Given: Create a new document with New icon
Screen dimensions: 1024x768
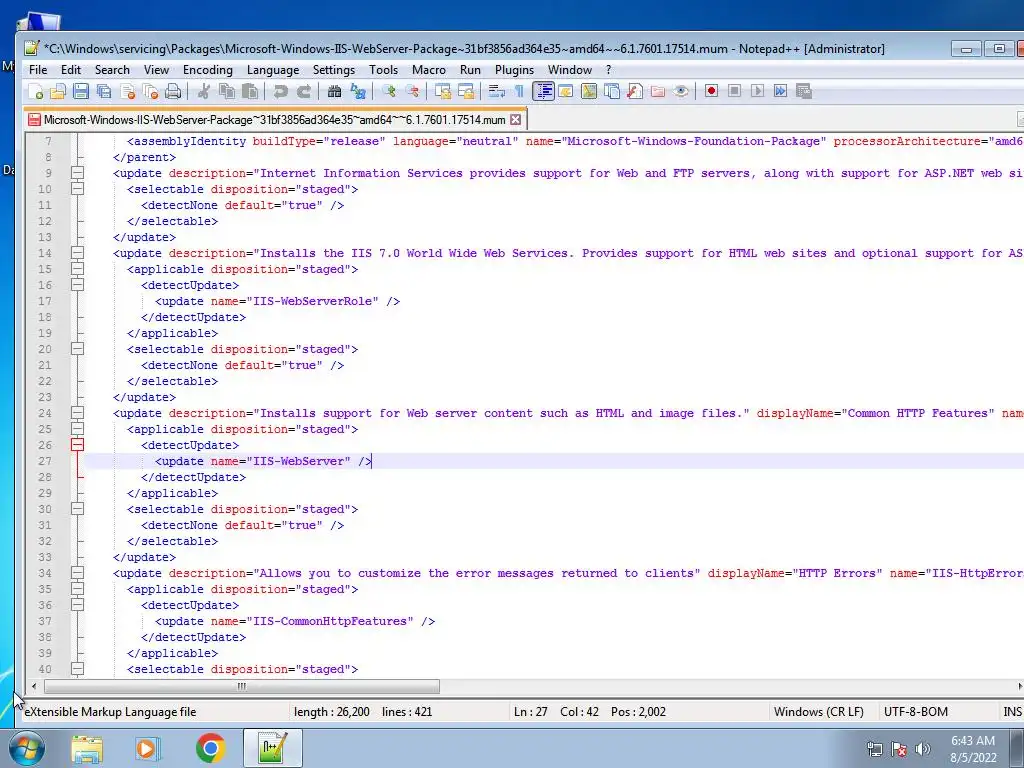Looking at the screenshot, I should click(35, 91).
